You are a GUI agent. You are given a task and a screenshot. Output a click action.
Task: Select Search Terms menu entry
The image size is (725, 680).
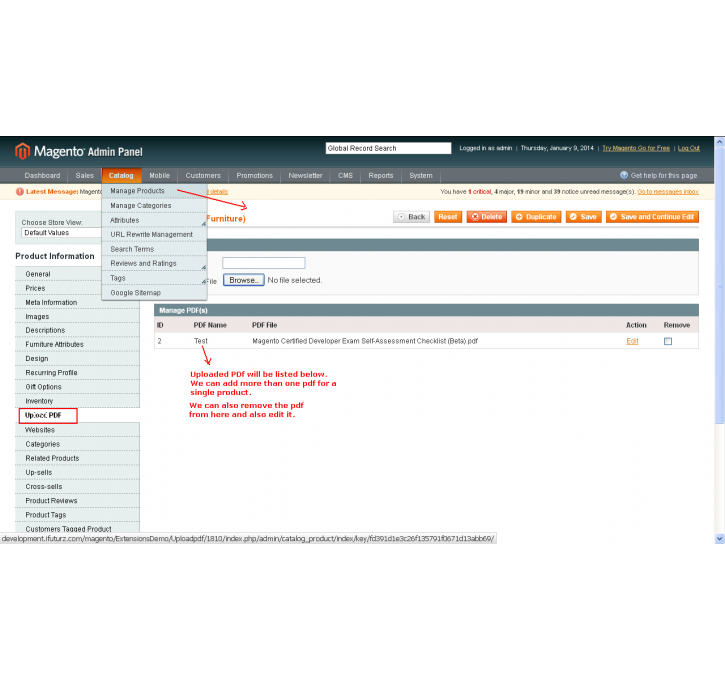click(x=154, y=249)
